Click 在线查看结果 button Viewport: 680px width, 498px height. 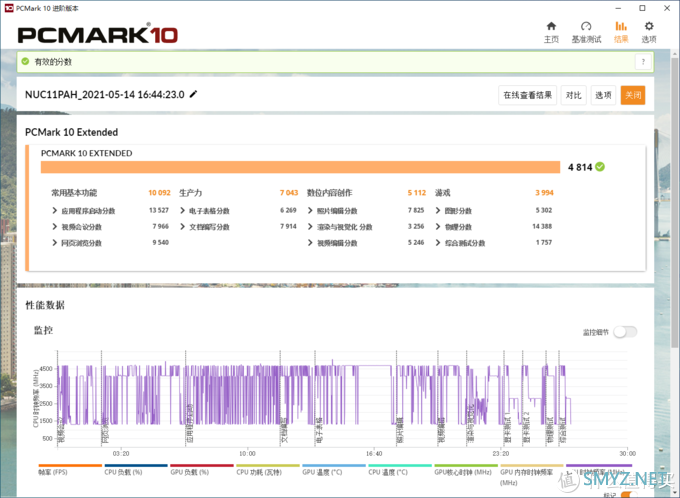point(527,95)
